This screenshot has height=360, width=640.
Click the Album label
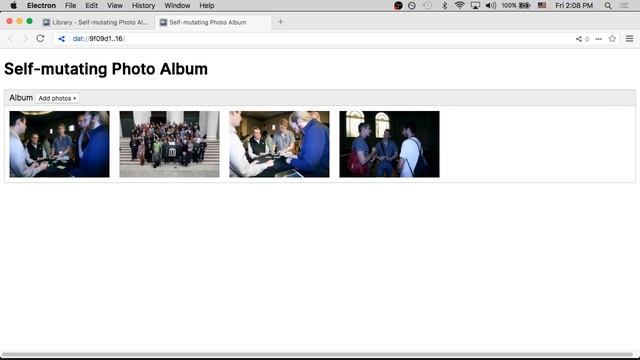click(21, 98)
